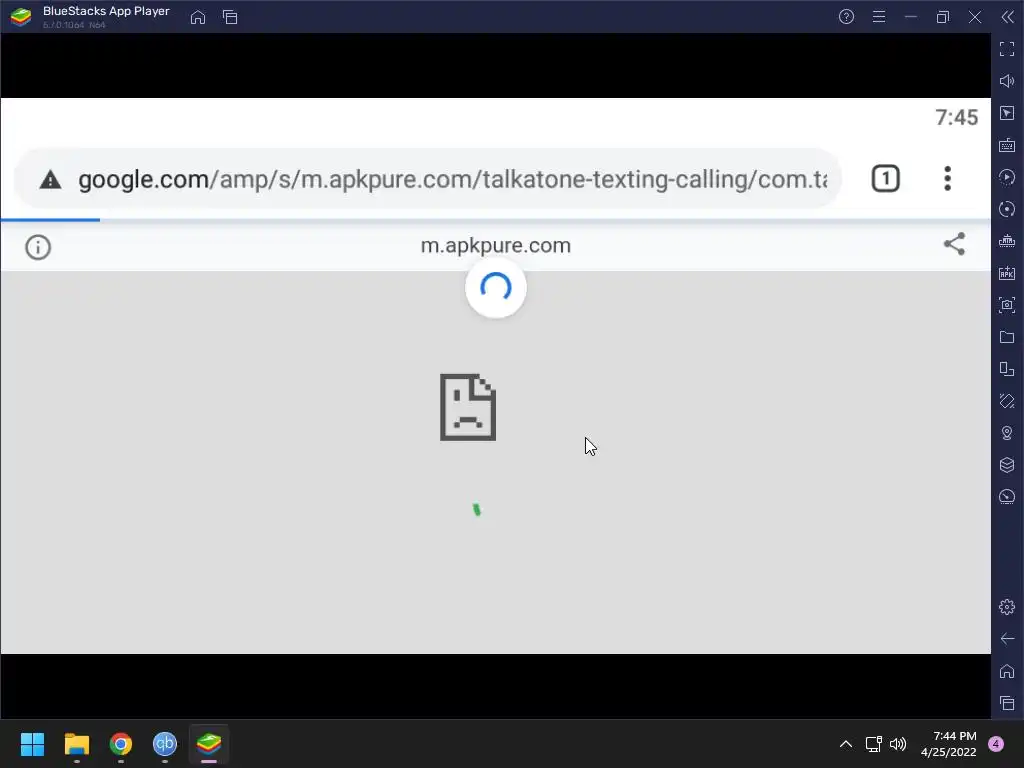Open the notification badge showing 4

996,744
